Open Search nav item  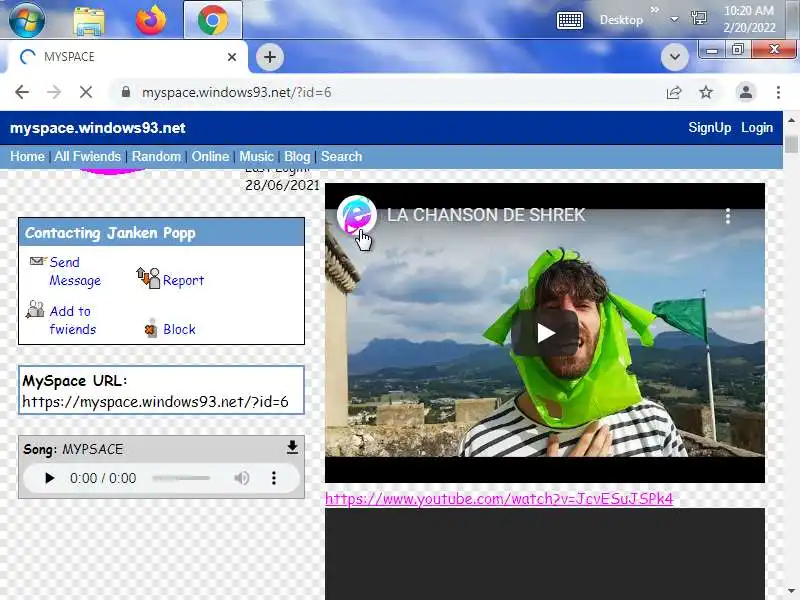(x=341, y=156)
